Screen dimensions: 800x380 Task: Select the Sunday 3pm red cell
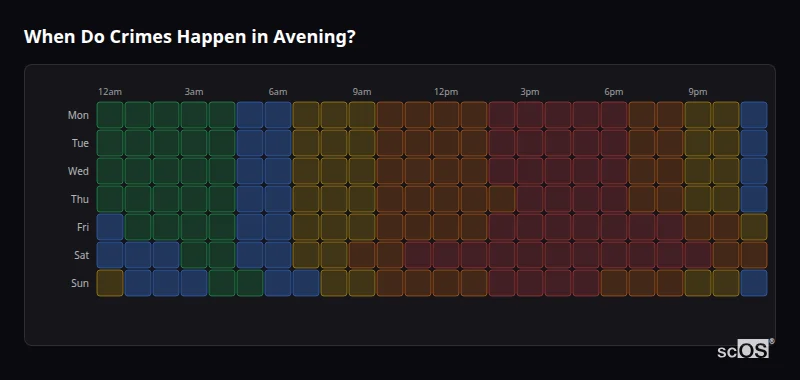coord(530,283)
